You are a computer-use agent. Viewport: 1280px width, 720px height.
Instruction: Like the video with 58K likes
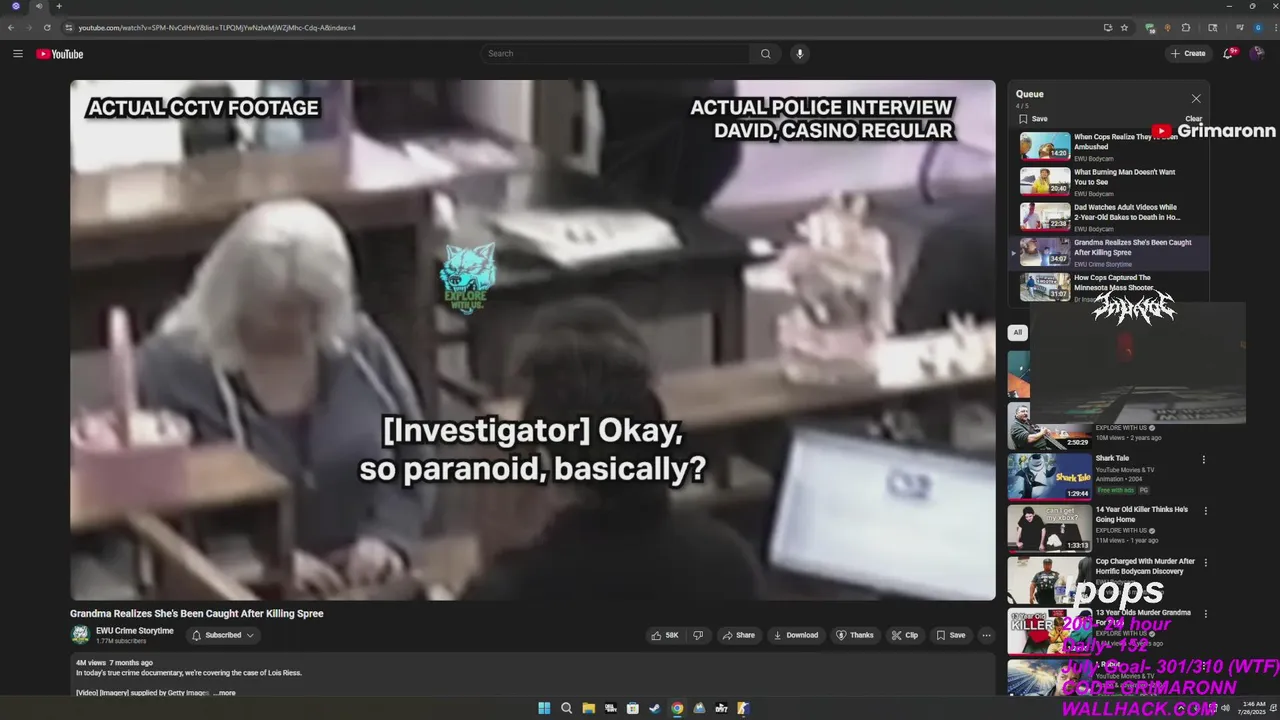pos(665,635)
